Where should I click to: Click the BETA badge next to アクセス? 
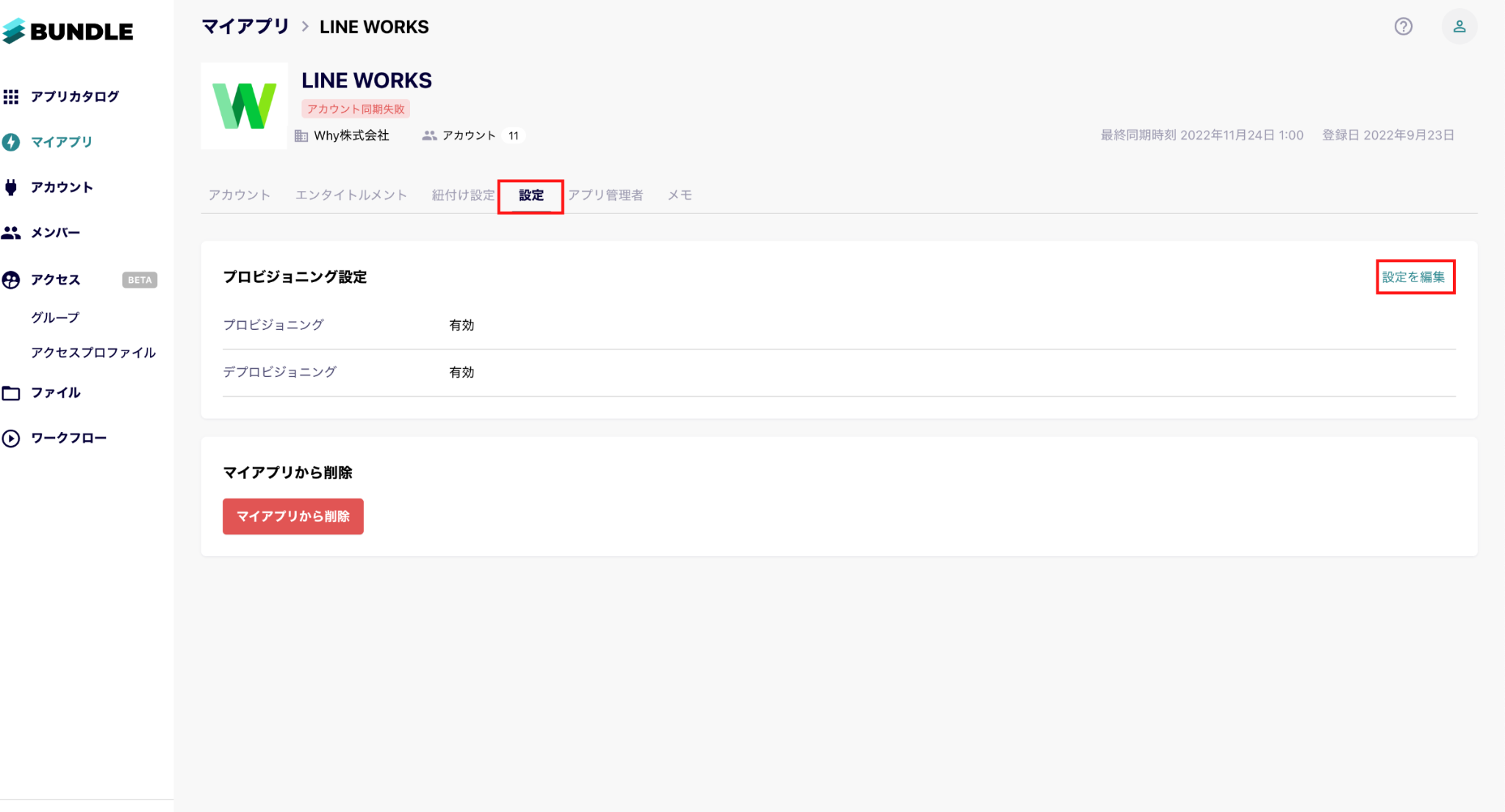click(140, 280)
